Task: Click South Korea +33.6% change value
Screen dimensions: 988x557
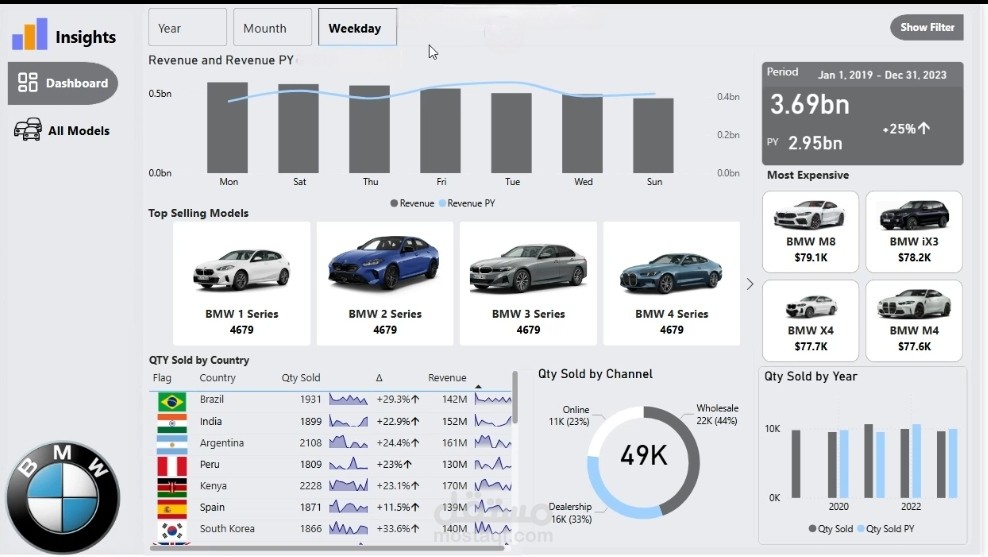Action: pyautogui.click(x=398, y=529)
